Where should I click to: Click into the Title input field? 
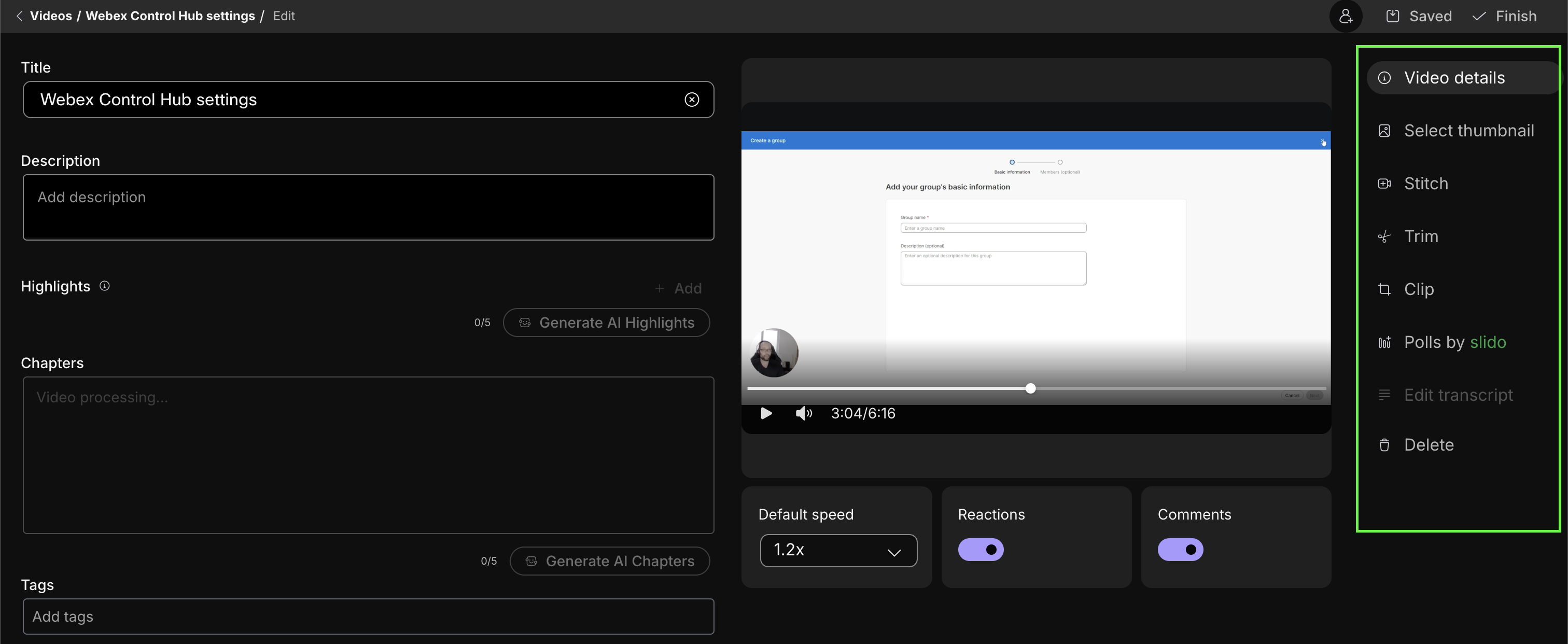368,99
